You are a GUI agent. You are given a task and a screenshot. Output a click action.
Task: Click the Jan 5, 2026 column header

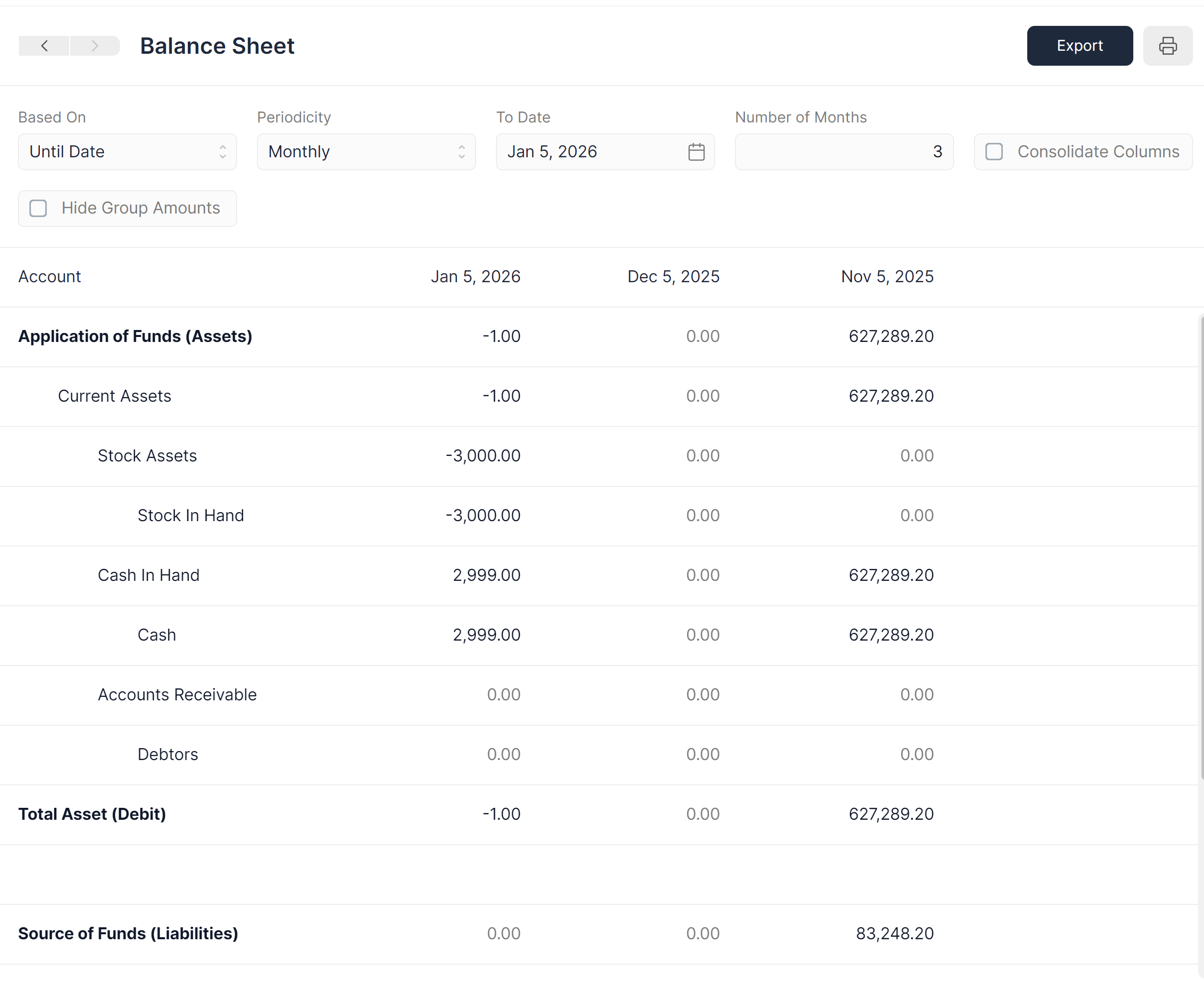point(476,277)
